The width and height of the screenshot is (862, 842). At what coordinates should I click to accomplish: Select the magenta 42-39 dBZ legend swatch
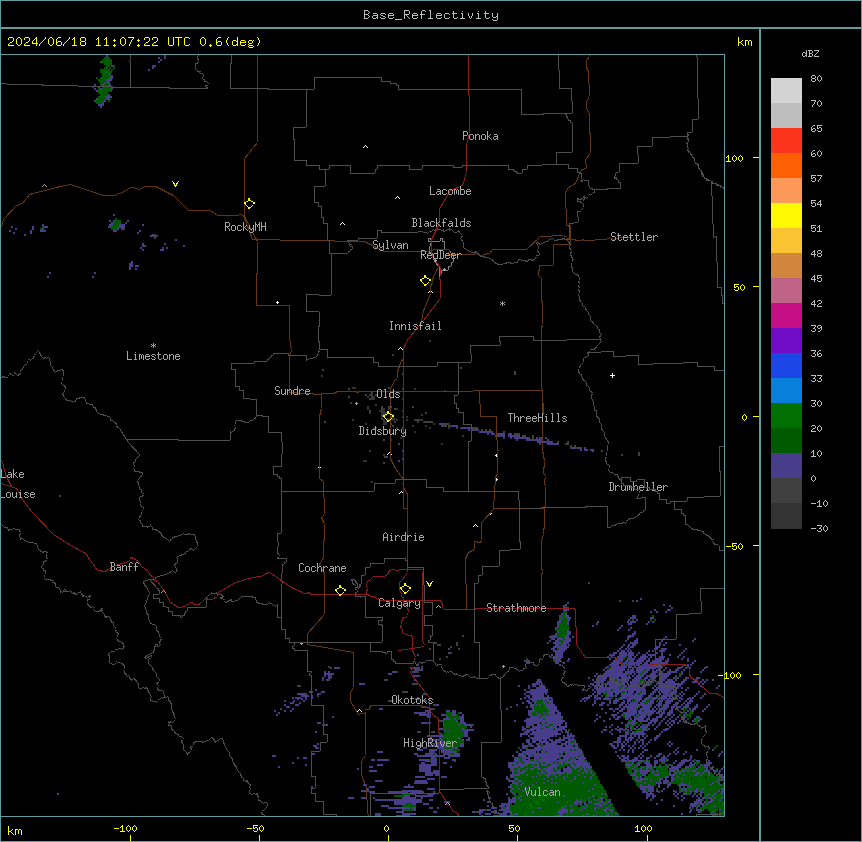point(786,315)
